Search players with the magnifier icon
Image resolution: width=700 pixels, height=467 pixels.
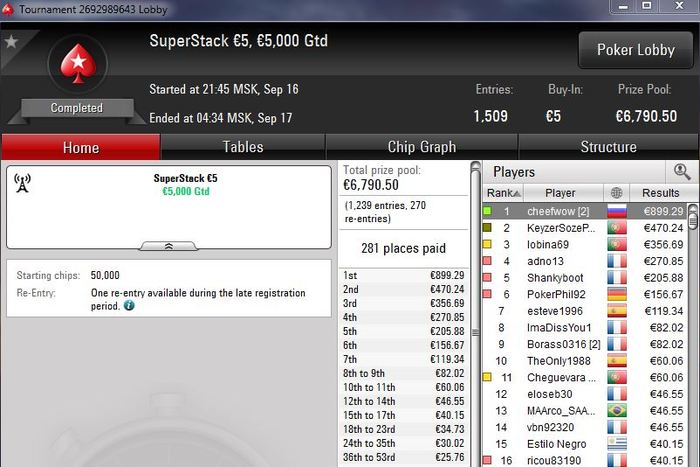pyautogui.click(x=682, y=171)
